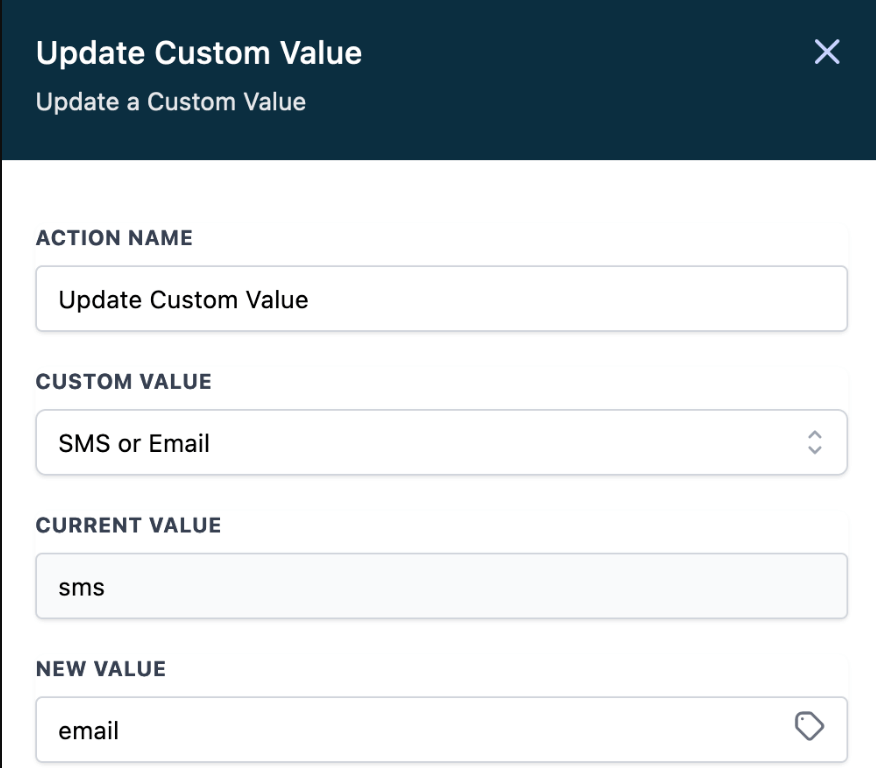Click blank middle area of New Value field
Viewport: 876px width, 768px height.
coord(440,730)
